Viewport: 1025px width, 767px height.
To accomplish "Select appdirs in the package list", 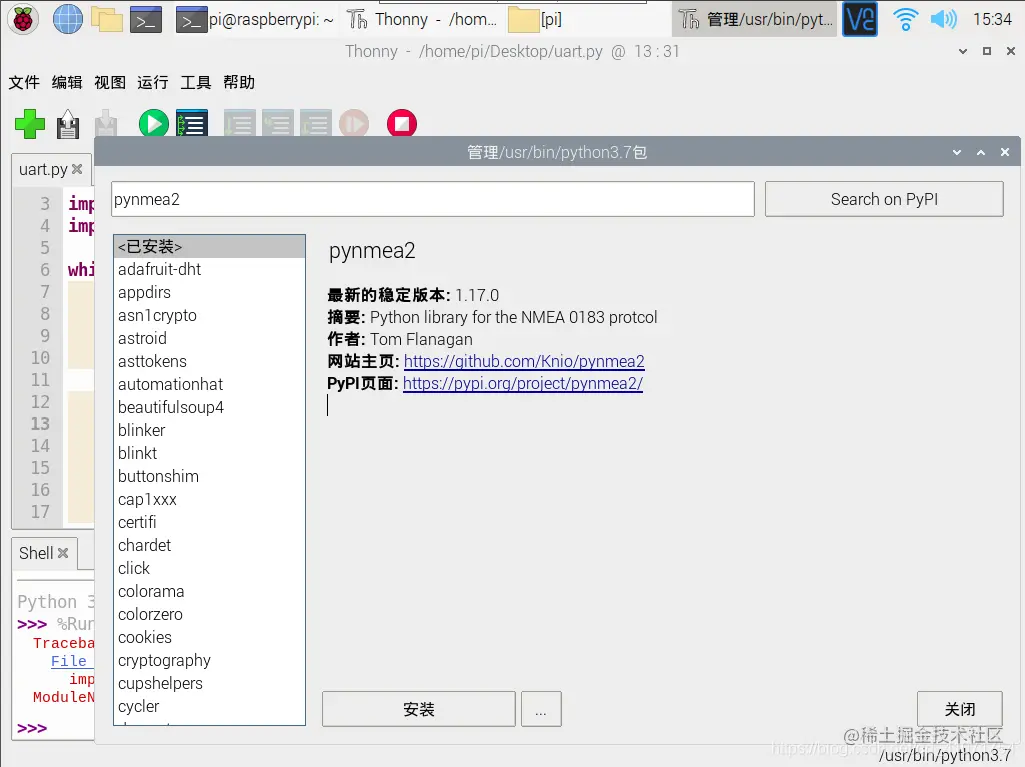I will coord(209,292).
